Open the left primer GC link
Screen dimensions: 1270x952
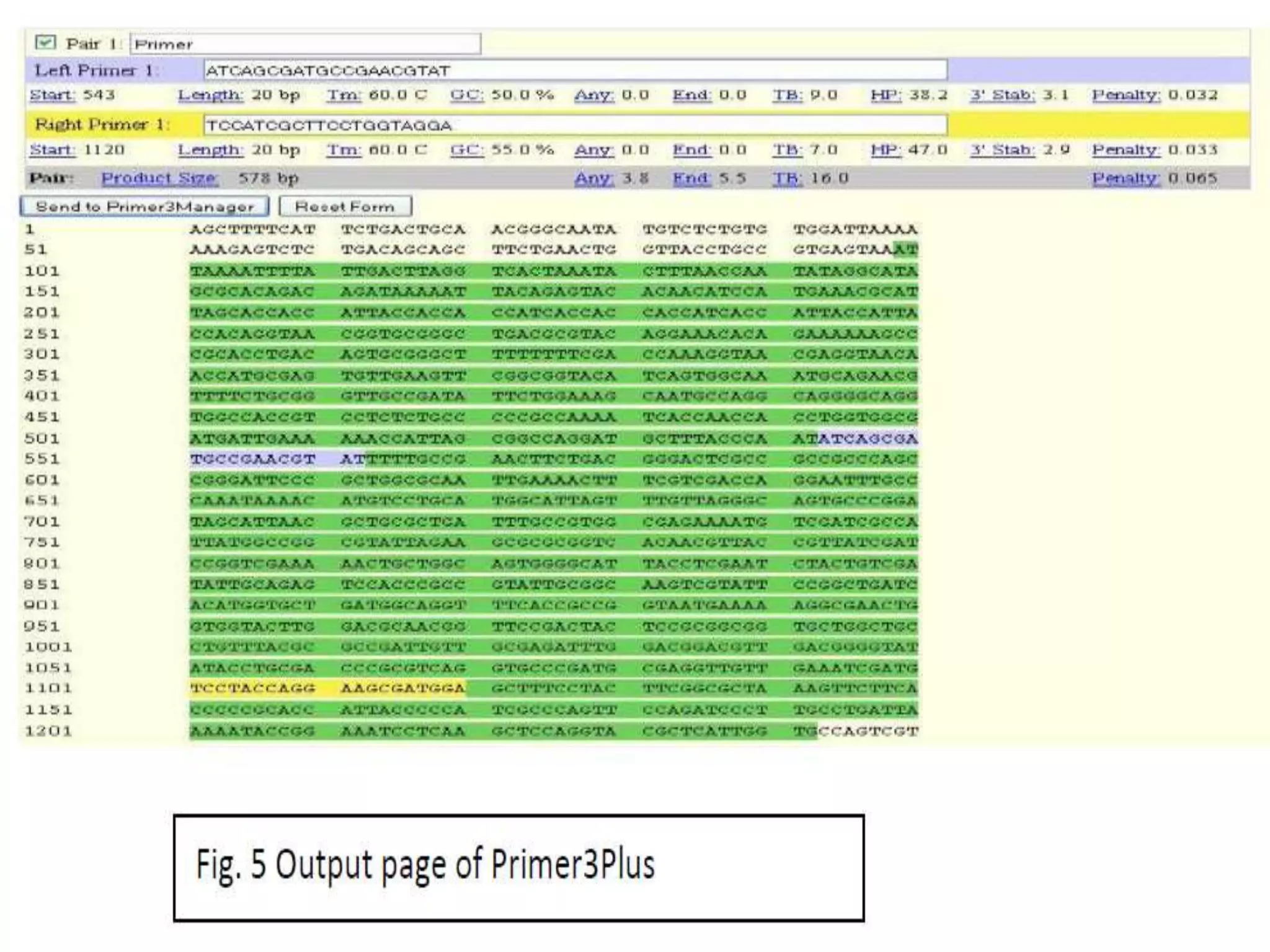pyautogui.click(x=467, y=95)
